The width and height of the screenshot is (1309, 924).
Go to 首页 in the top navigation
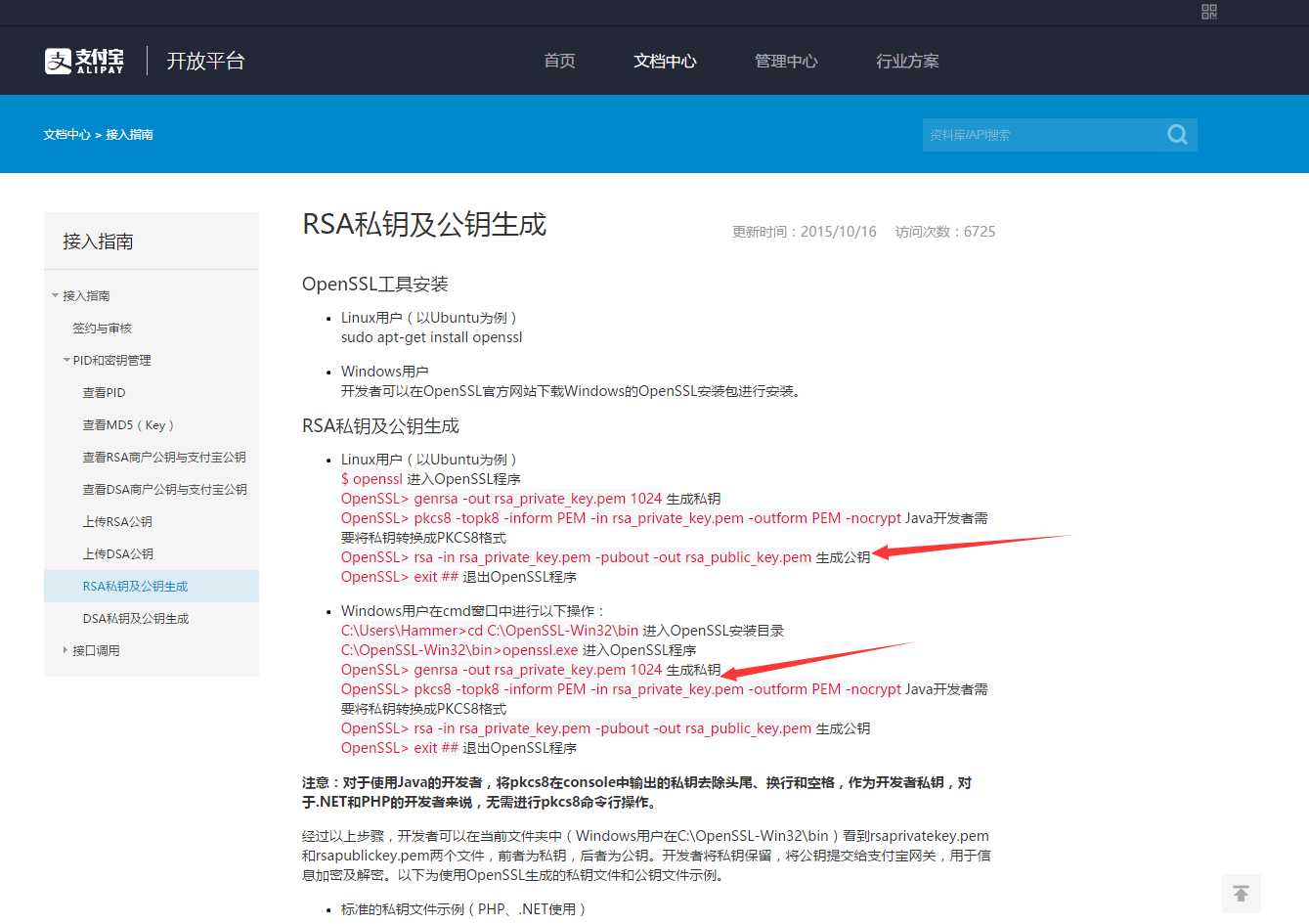(559, 61)
